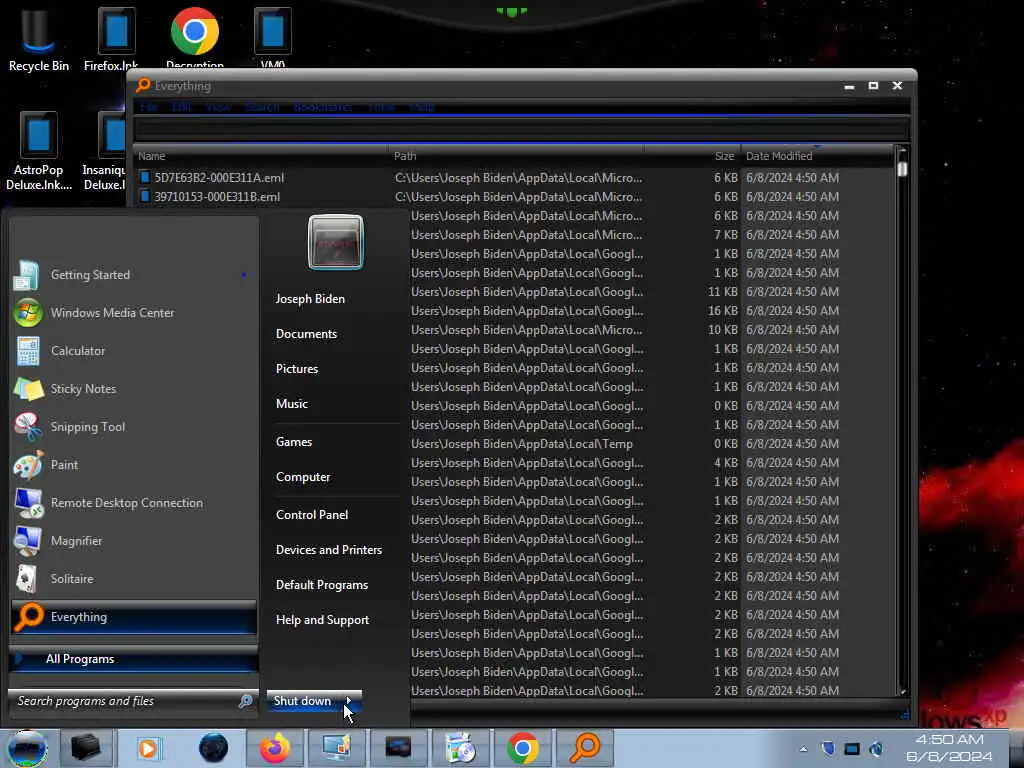The height and width of the screenshot is (768, 1024).
Task: Start Remote Desktop Connection
Action: click(131, 503)
